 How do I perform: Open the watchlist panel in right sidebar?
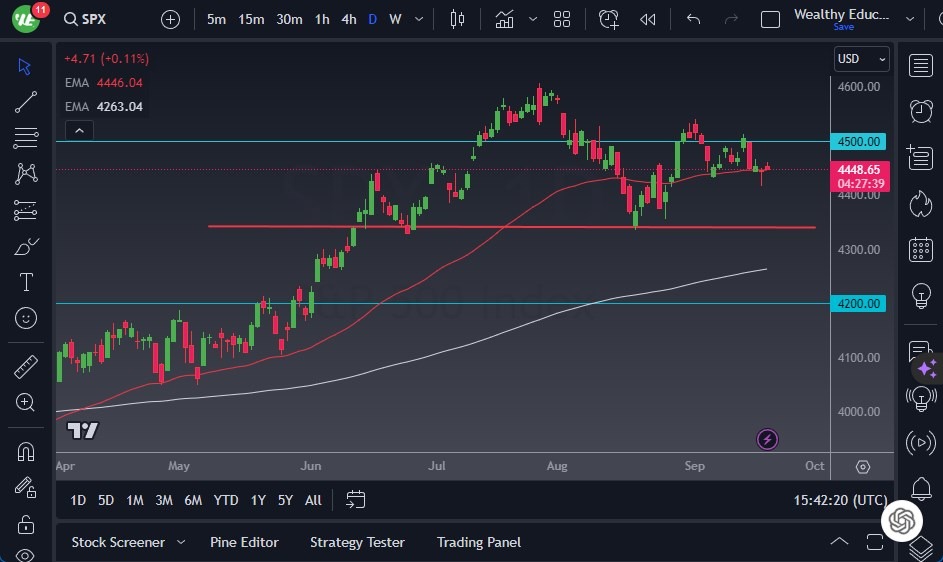pyautogui.click(x=921, y=66)
